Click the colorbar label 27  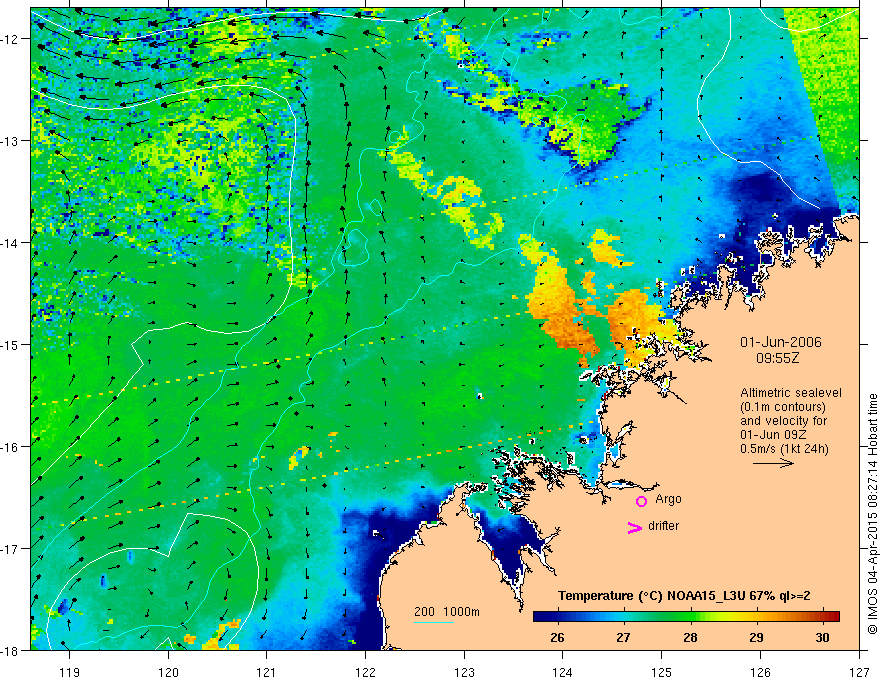point(623,637)
